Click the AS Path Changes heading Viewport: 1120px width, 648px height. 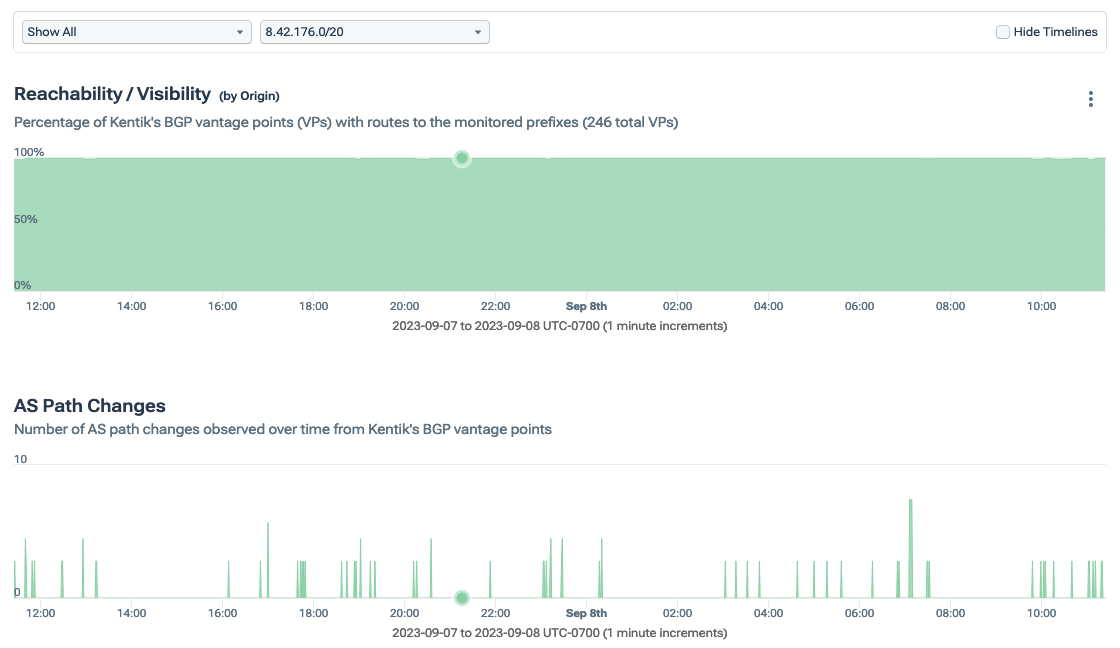click(x=90, y=406)
